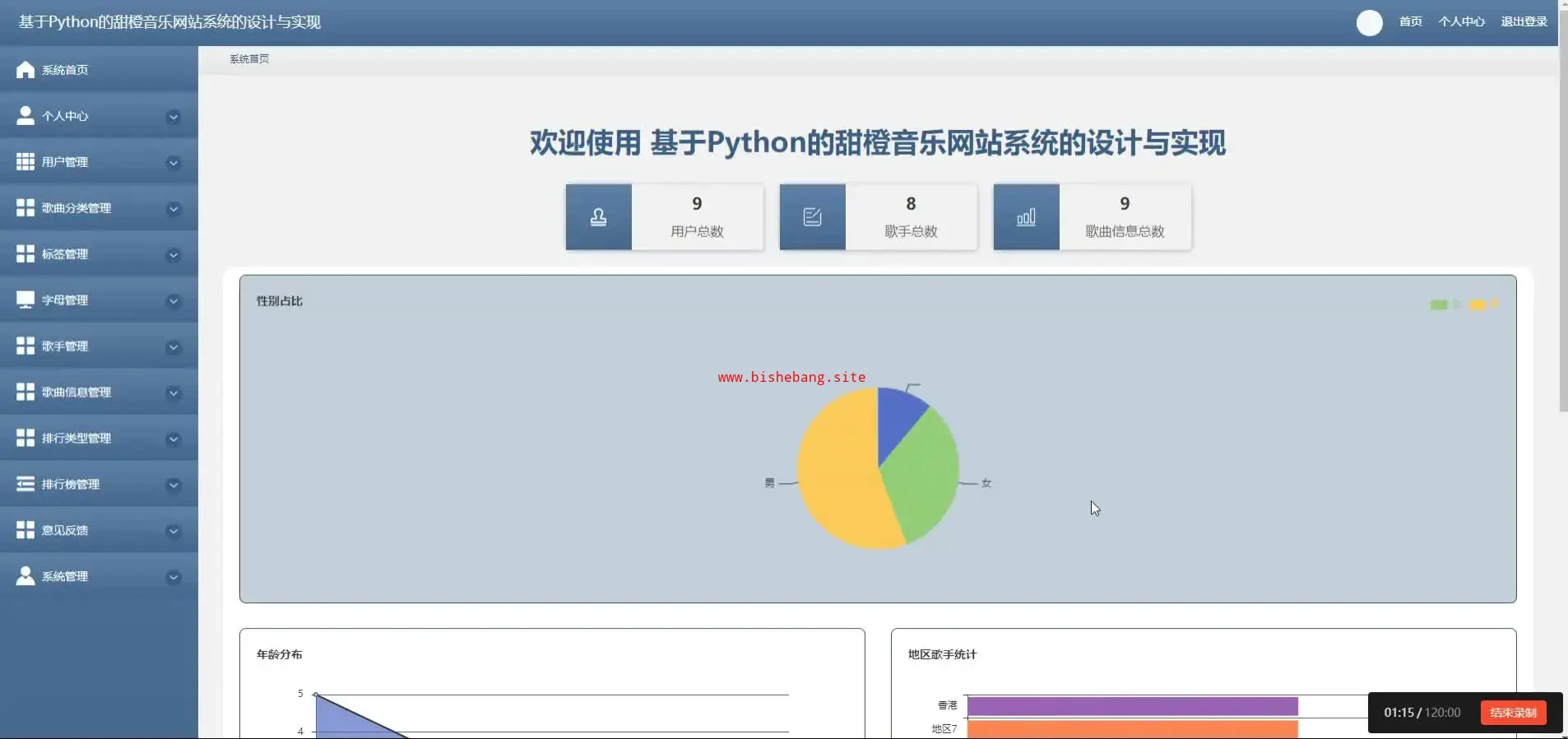1568x739 pixels.
Task: Open 系统首页 via the home icon
Action: (26, 70)
